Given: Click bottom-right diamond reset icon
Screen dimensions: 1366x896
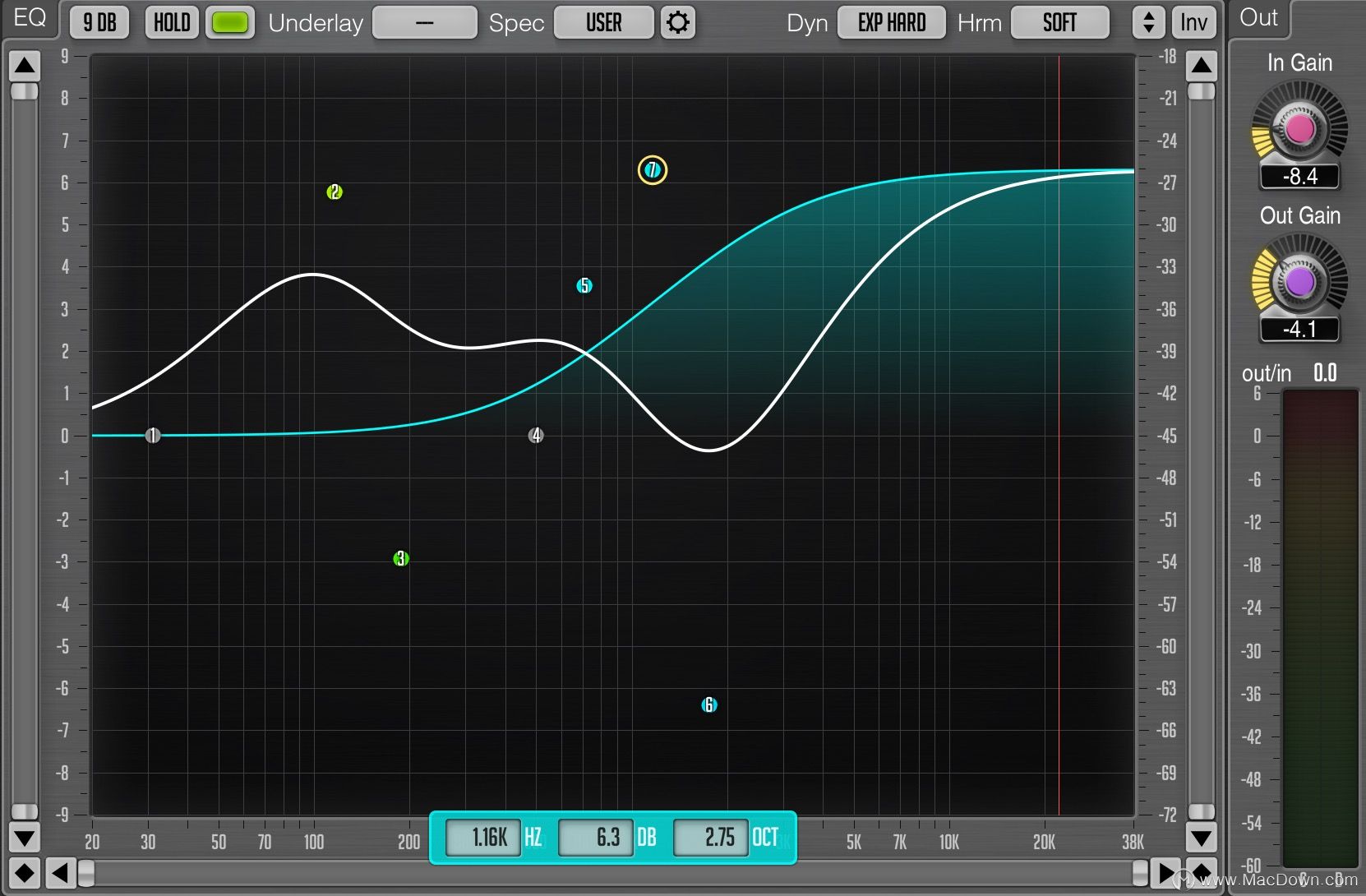Looking at the screenshot, I should (x=1202, y=873).
